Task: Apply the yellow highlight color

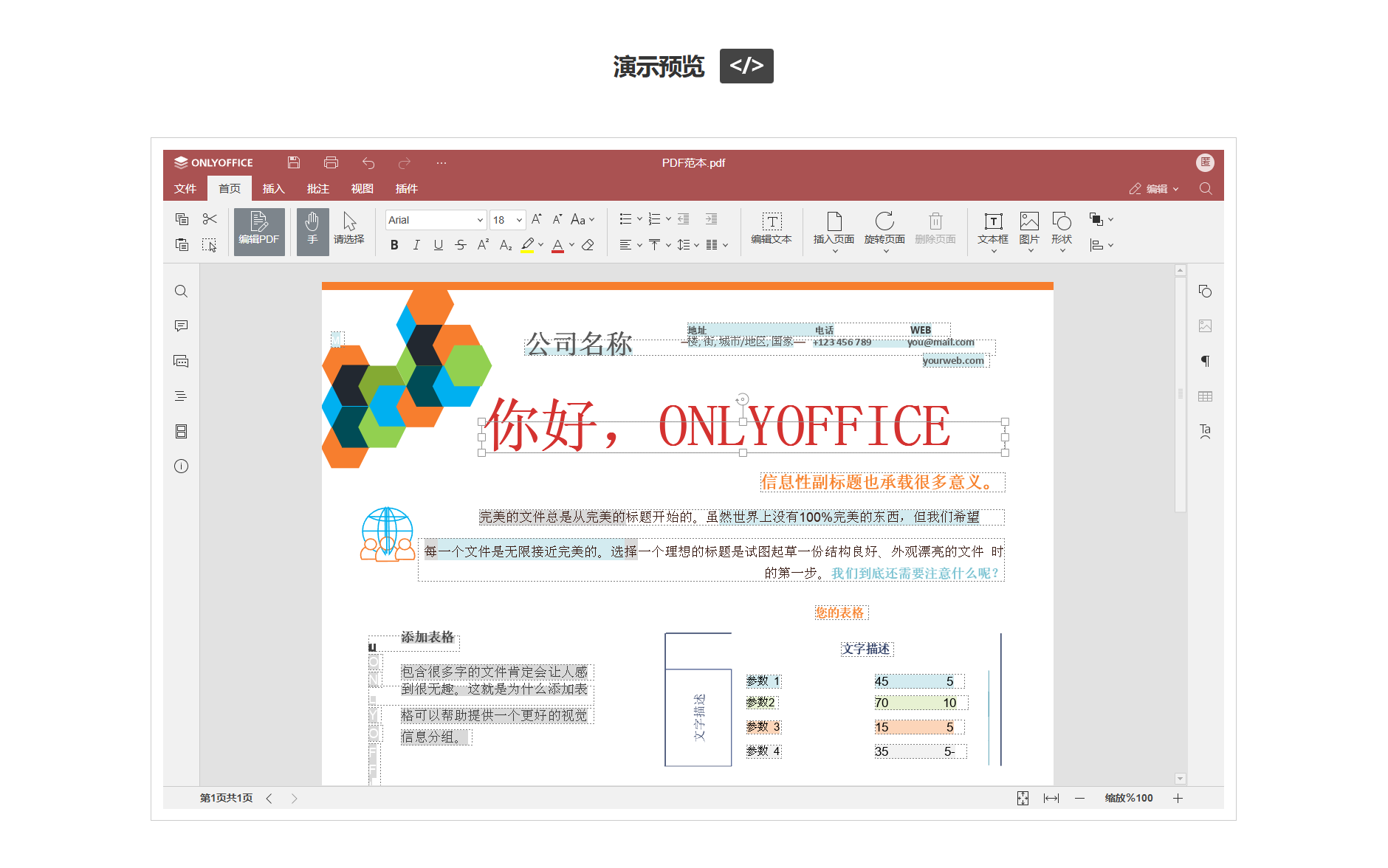Action: tap(527, 245)
